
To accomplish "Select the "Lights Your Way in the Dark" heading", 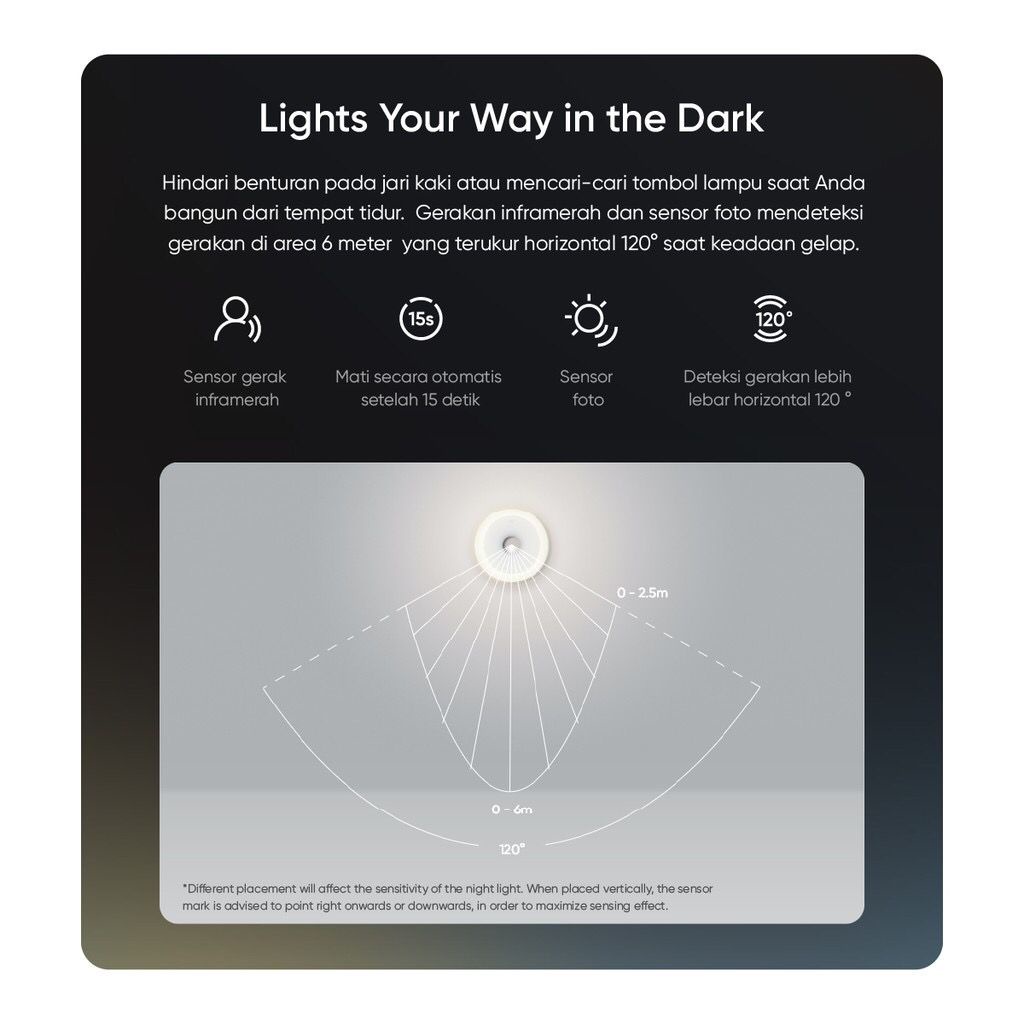I will pos(511,118).
